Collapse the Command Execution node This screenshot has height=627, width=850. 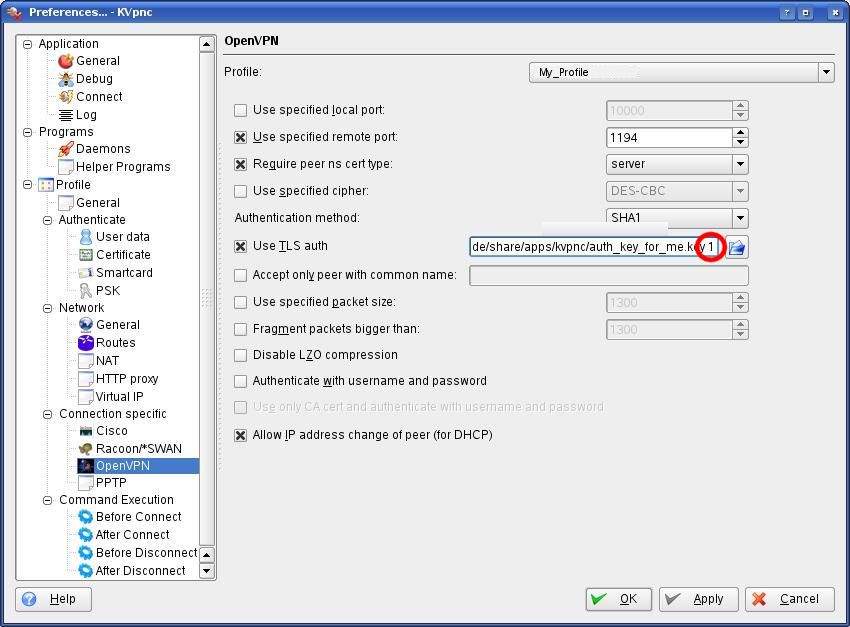click(48, 500)
